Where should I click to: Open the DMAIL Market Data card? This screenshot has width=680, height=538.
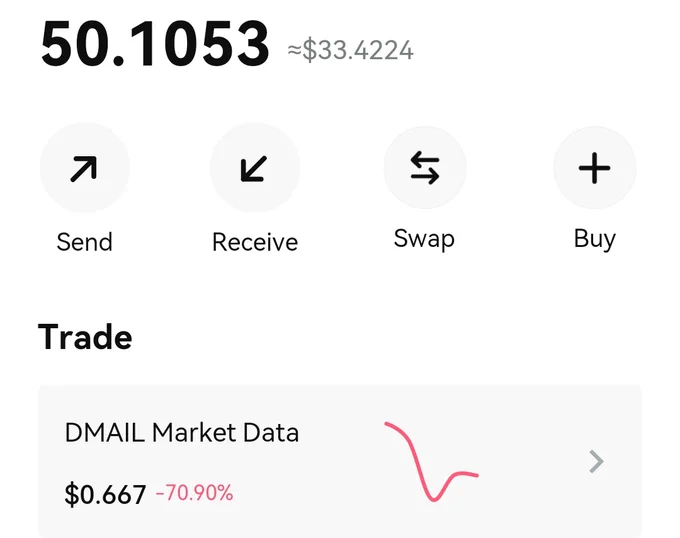[x=340, y=461]
